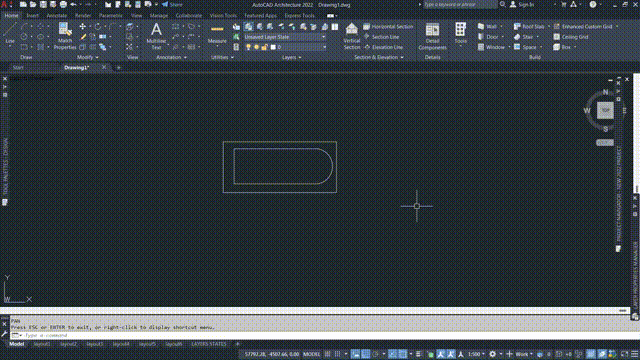
Task: Open the Express Tools ribbon tab
Action: [300, 16]
